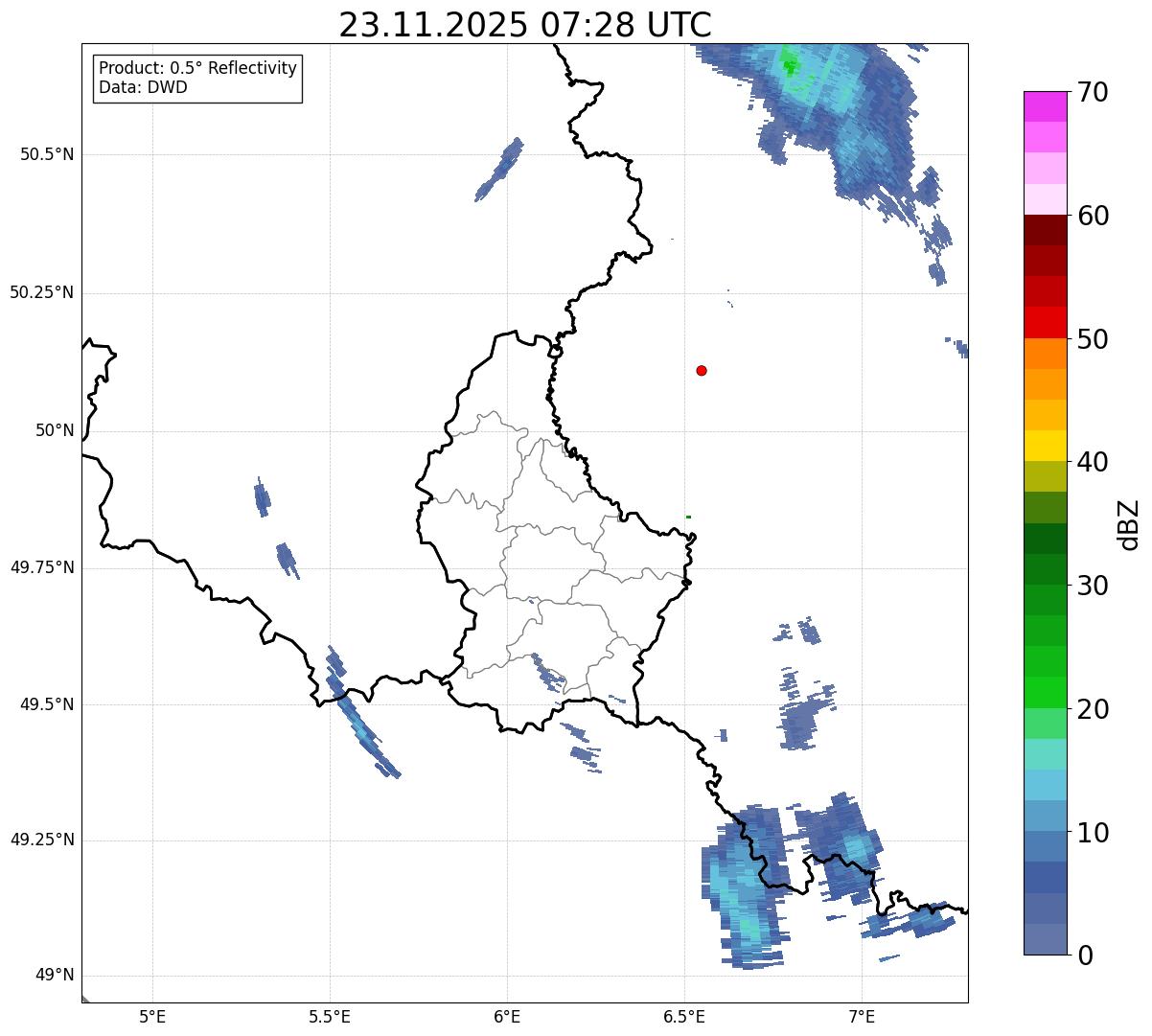Click the 50 tick on the colorbar
The image size is (1152, 1036).
pyautogui.click(x=1094, y=339)
